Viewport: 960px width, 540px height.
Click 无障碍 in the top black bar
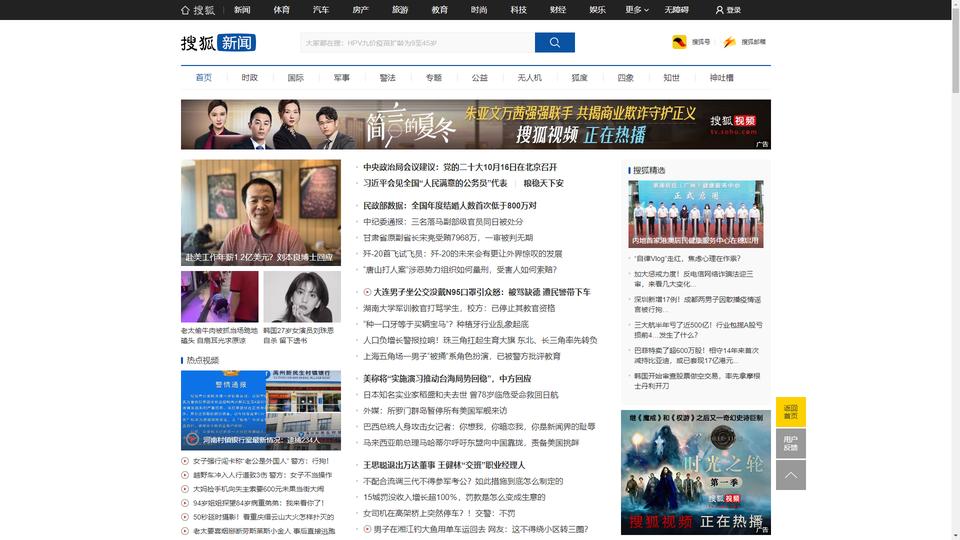pyautogui.click(x=677, y=10)
